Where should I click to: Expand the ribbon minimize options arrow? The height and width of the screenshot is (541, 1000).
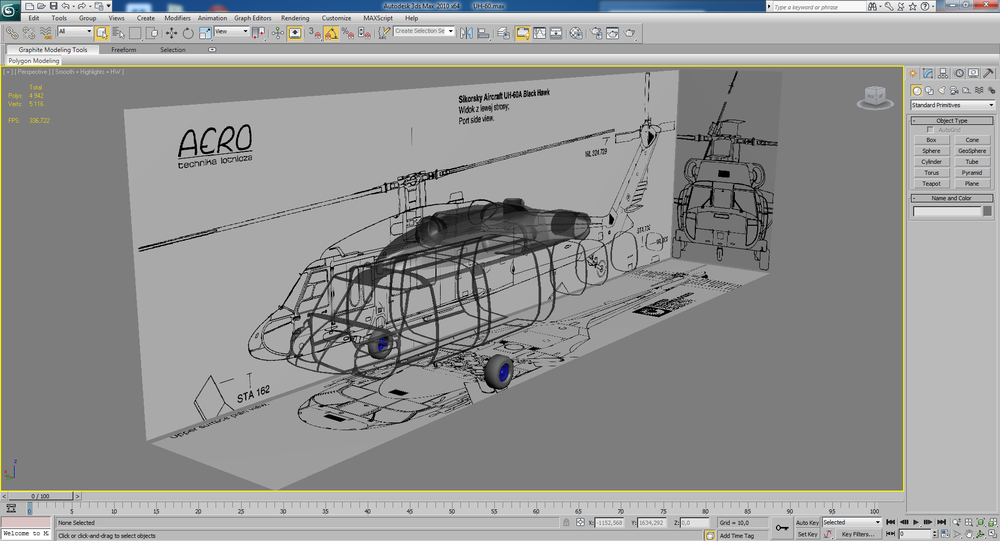[x=212, y=50]
